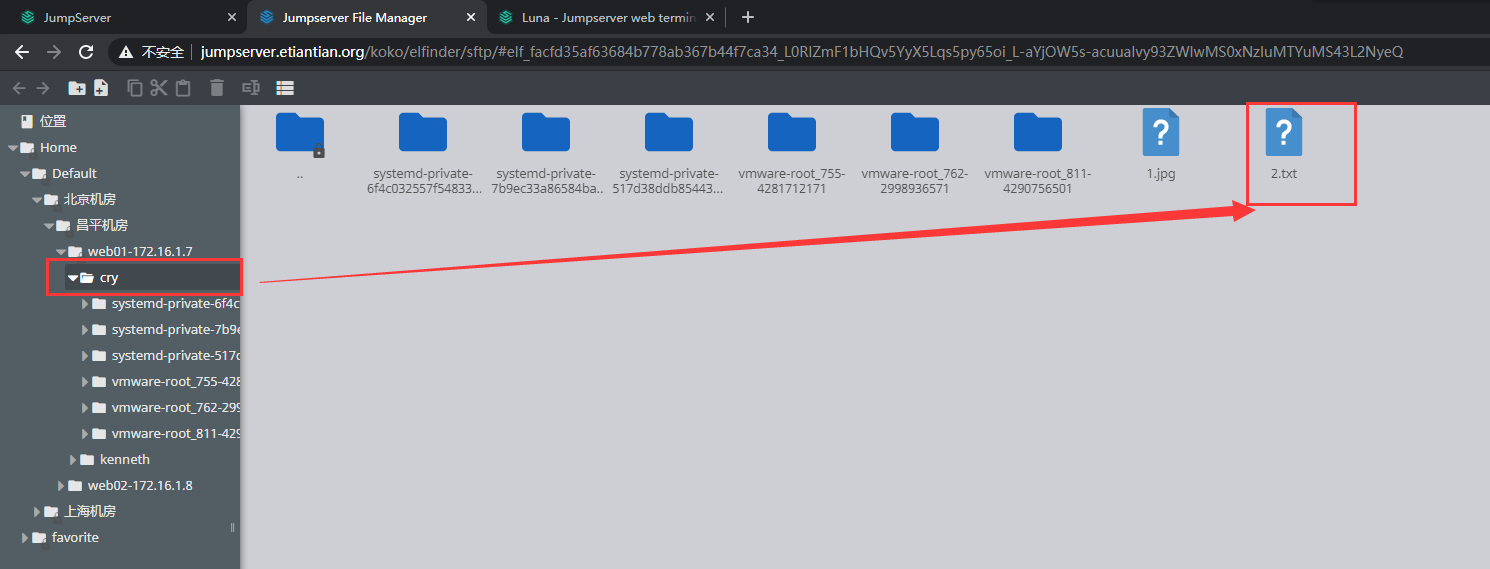Select the kenneth tree item
This screenshot has width=1490, height=569.
125,460
